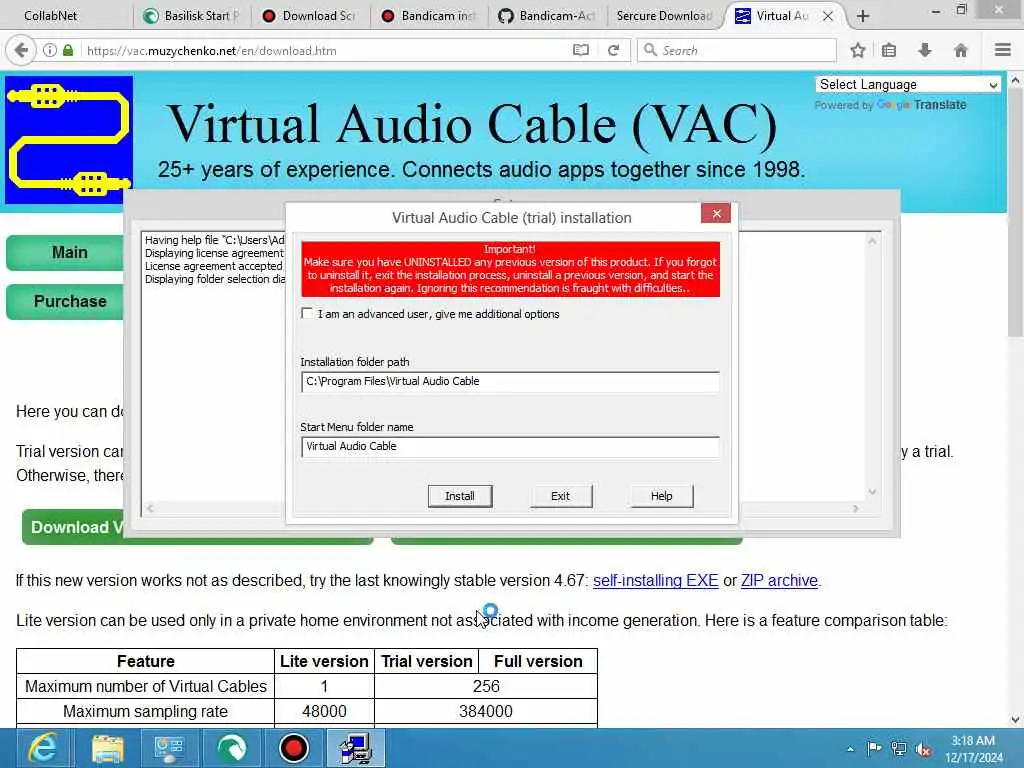Click the page scrollbar up arrow

(1016, 81)
